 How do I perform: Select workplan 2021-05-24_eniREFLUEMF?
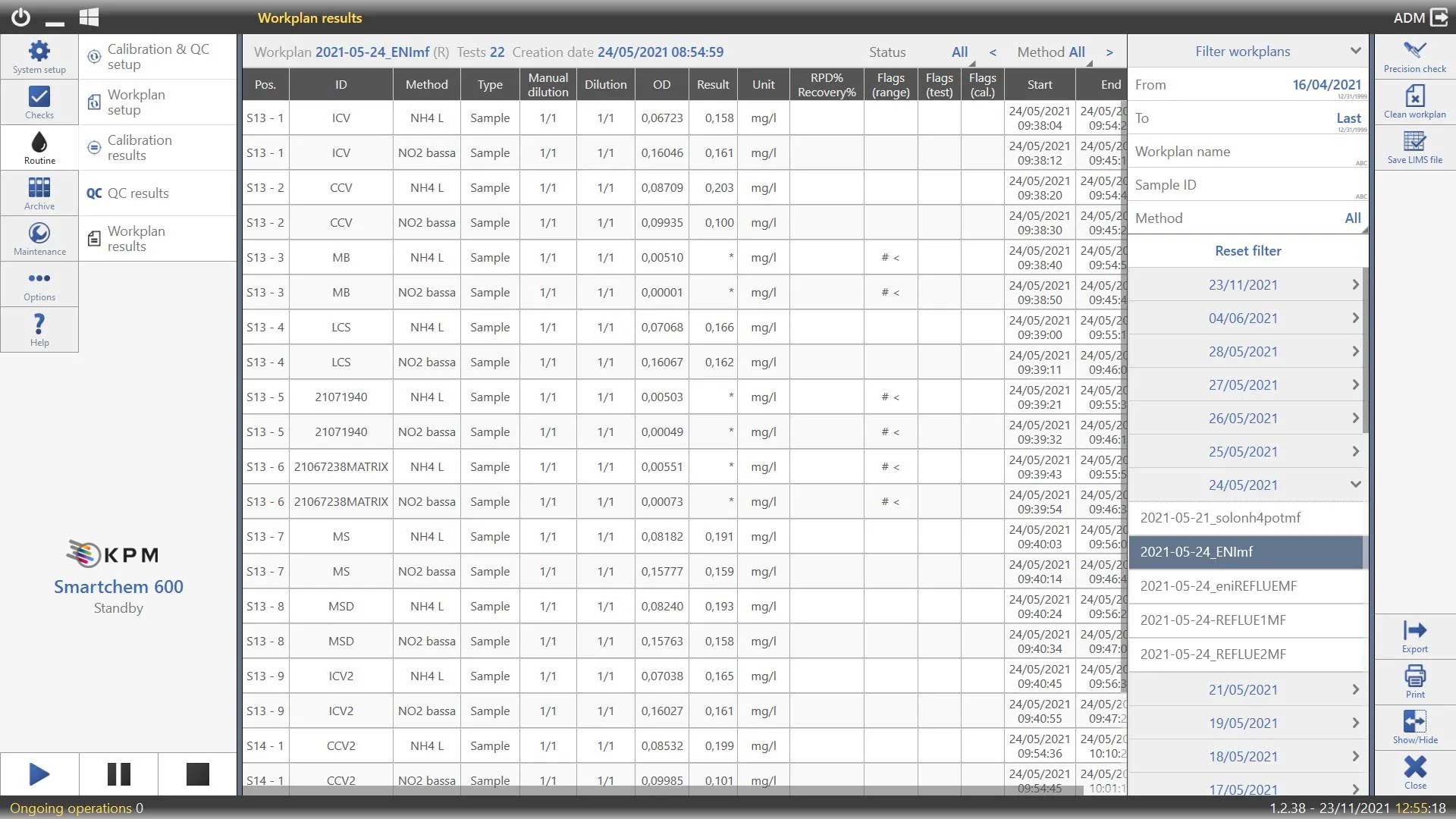pyautogui.click(x=1218, y=586)
